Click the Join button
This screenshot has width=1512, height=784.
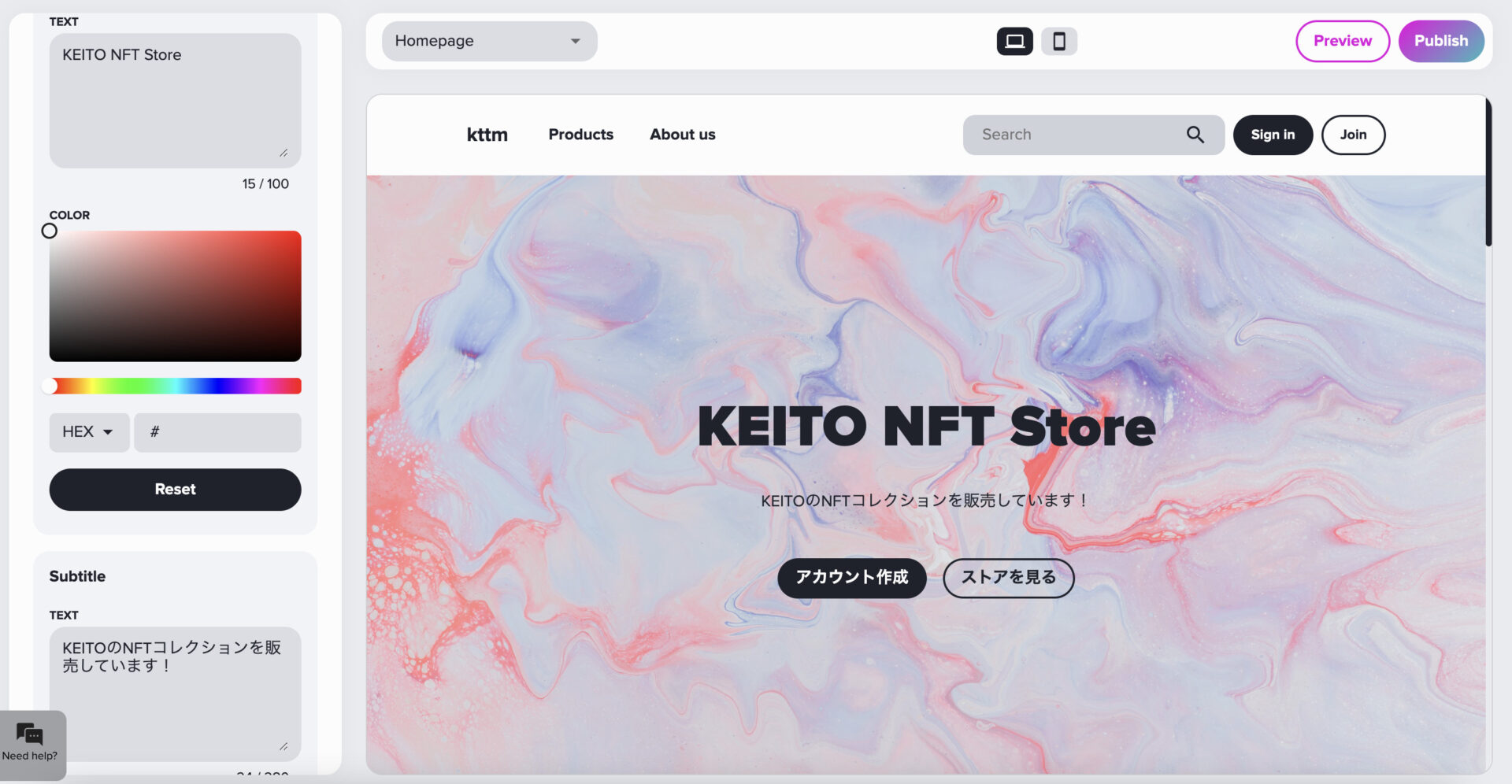[1353, 135]
